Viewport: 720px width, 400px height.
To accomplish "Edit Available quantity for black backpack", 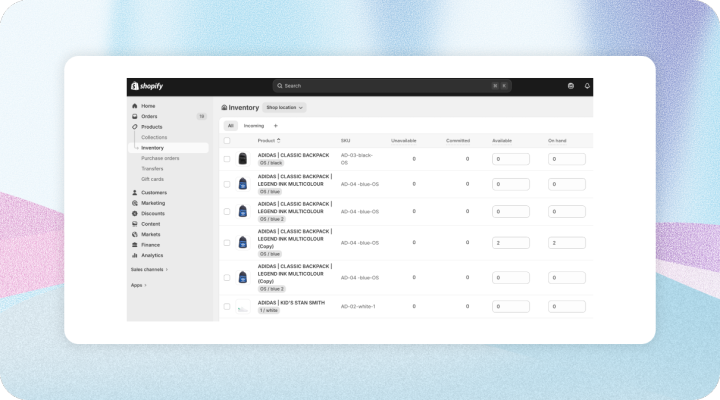I will pyautogui.click(x=511, y=159).
